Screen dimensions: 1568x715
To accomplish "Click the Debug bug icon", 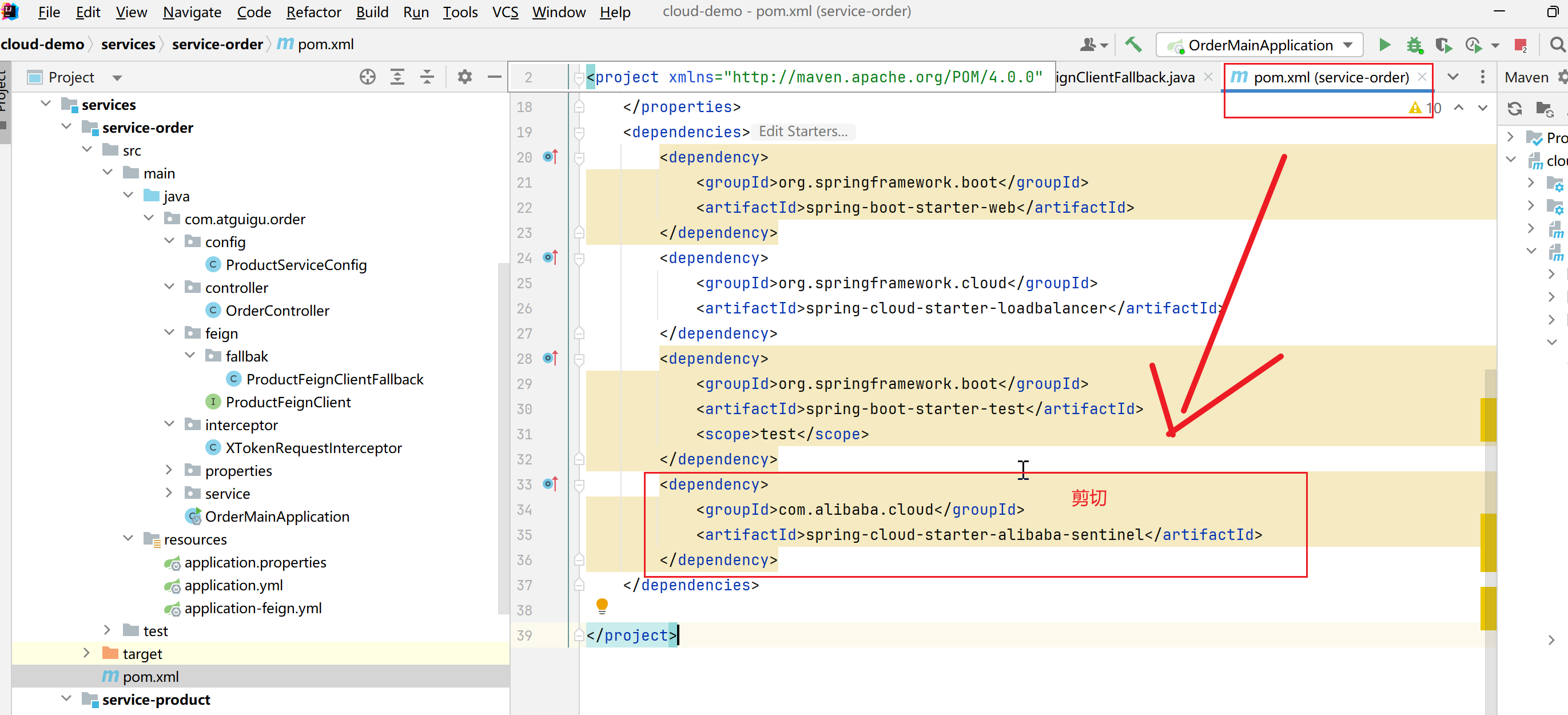I will pyautogui.click(x=1414, y=45).
